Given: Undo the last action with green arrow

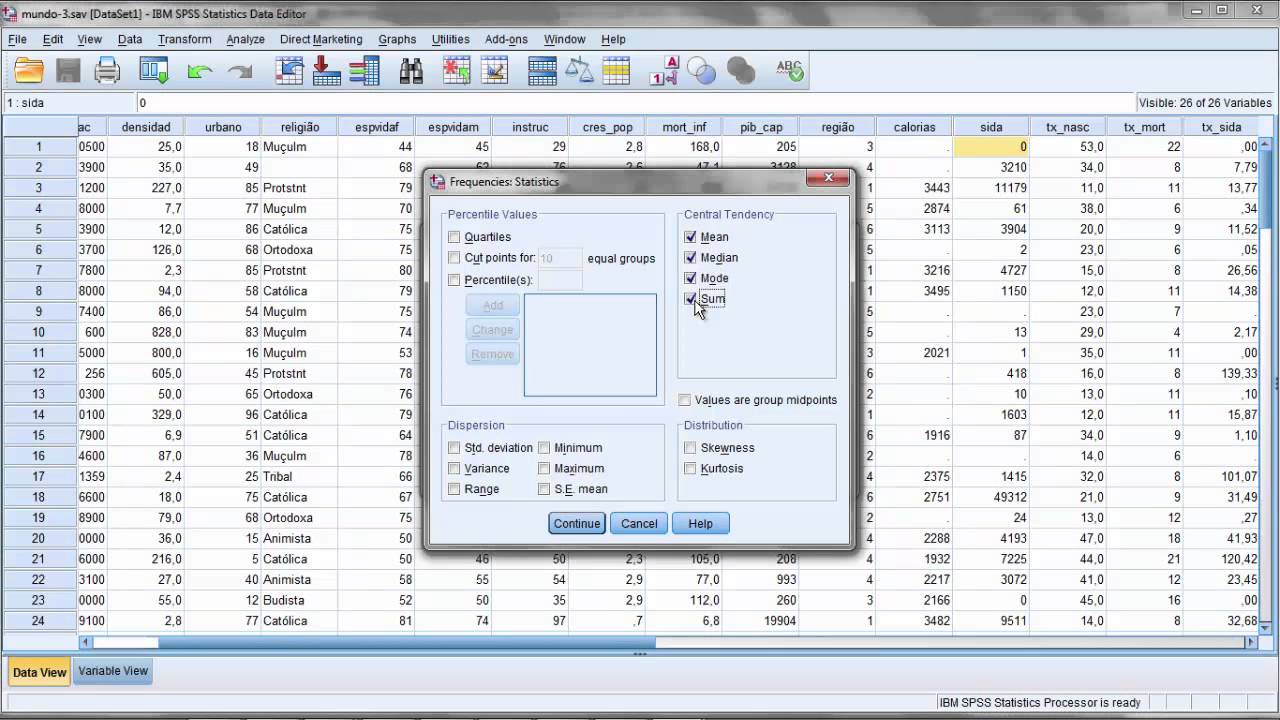Looking at the screenshot, I should 200,71.
